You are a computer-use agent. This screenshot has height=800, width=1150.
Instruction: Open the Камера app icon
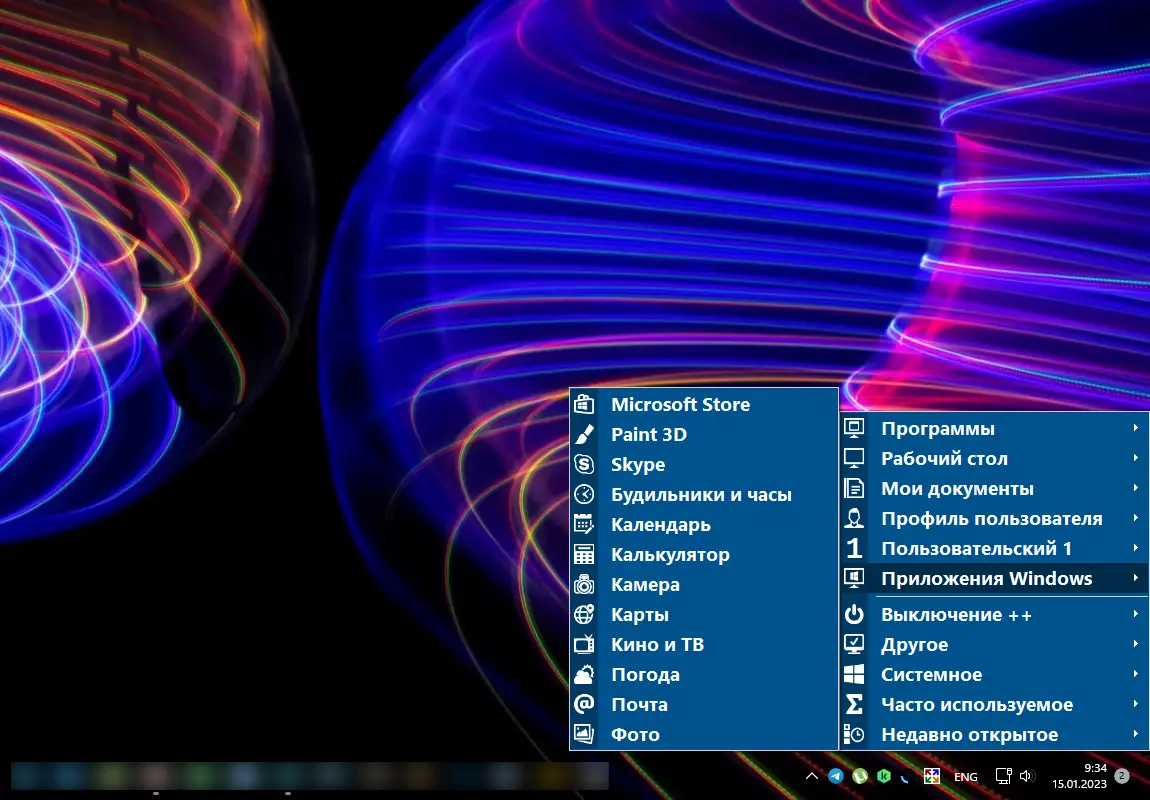click(x=584, y=585)
